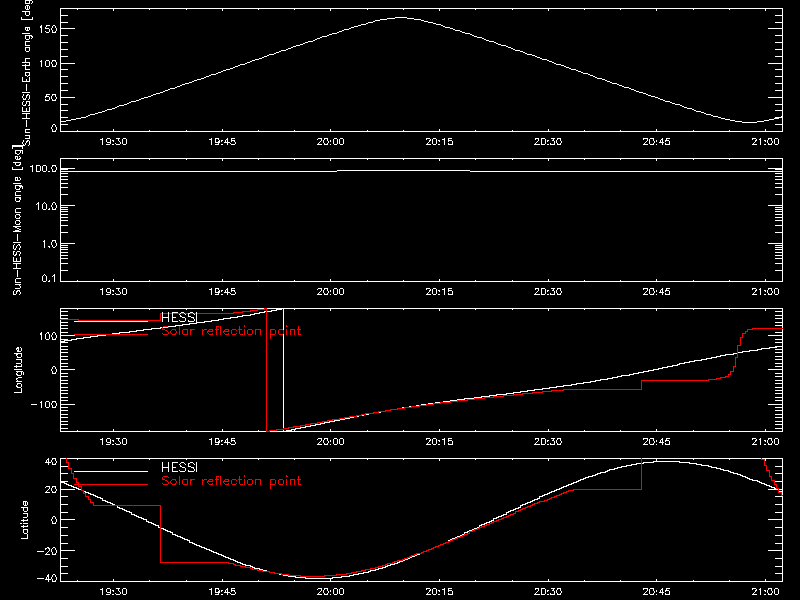Click 19:45 time label of Longitude plot
The height and width of the screenshot is (600, 800).
[x=222, y=441]
